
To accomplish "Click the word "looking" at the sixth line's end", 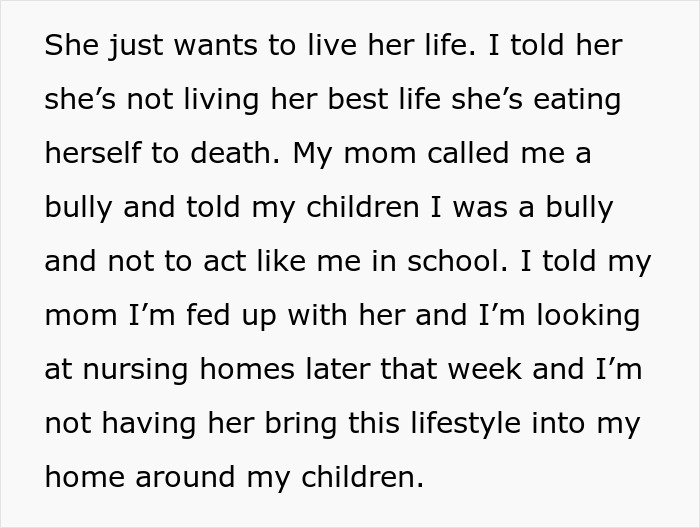I will (588, 316).
